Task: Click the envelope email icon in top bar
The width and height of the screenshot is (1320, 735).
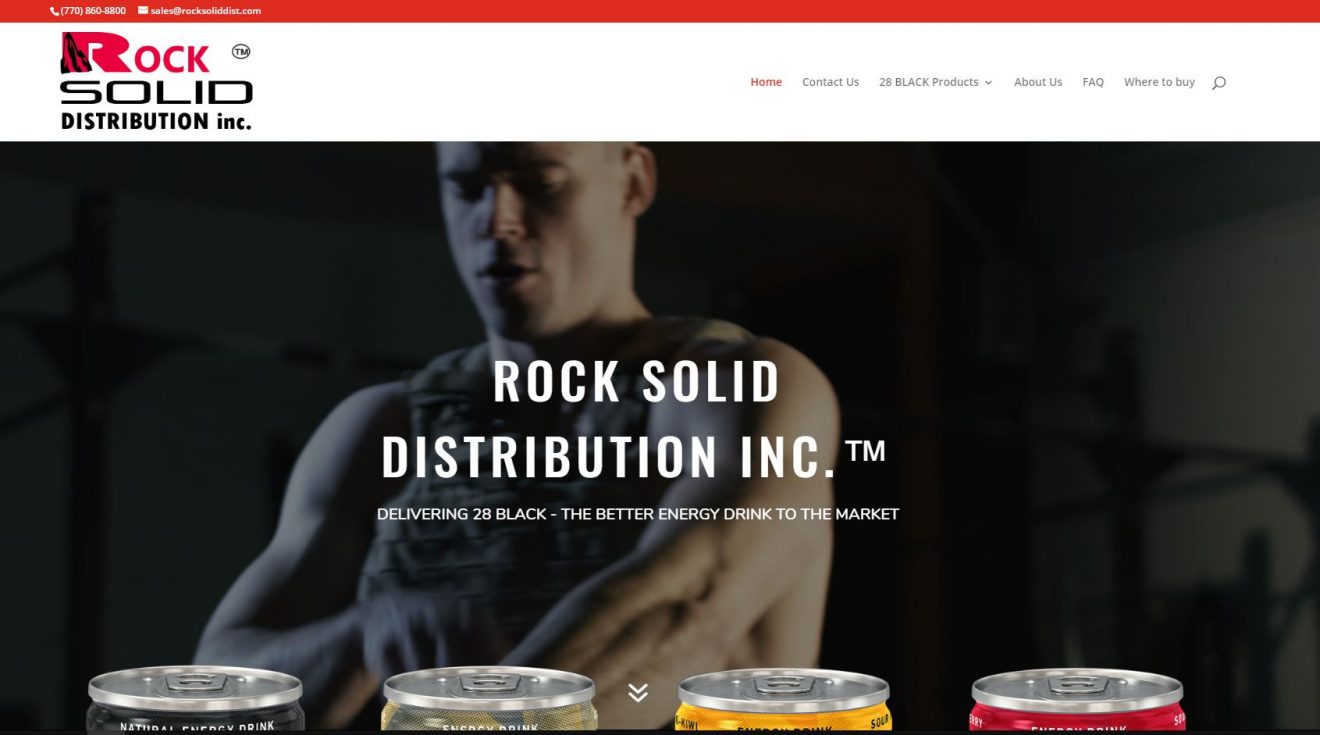Action: coord(143,11)
